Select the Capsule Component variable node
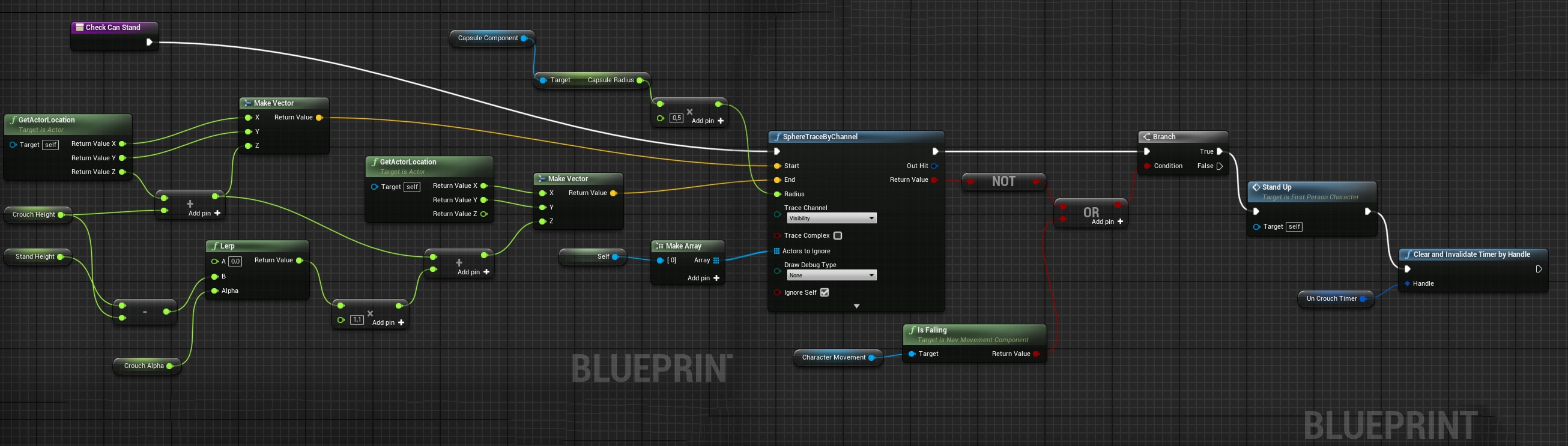1568x446 pixels. coord(492,38)
